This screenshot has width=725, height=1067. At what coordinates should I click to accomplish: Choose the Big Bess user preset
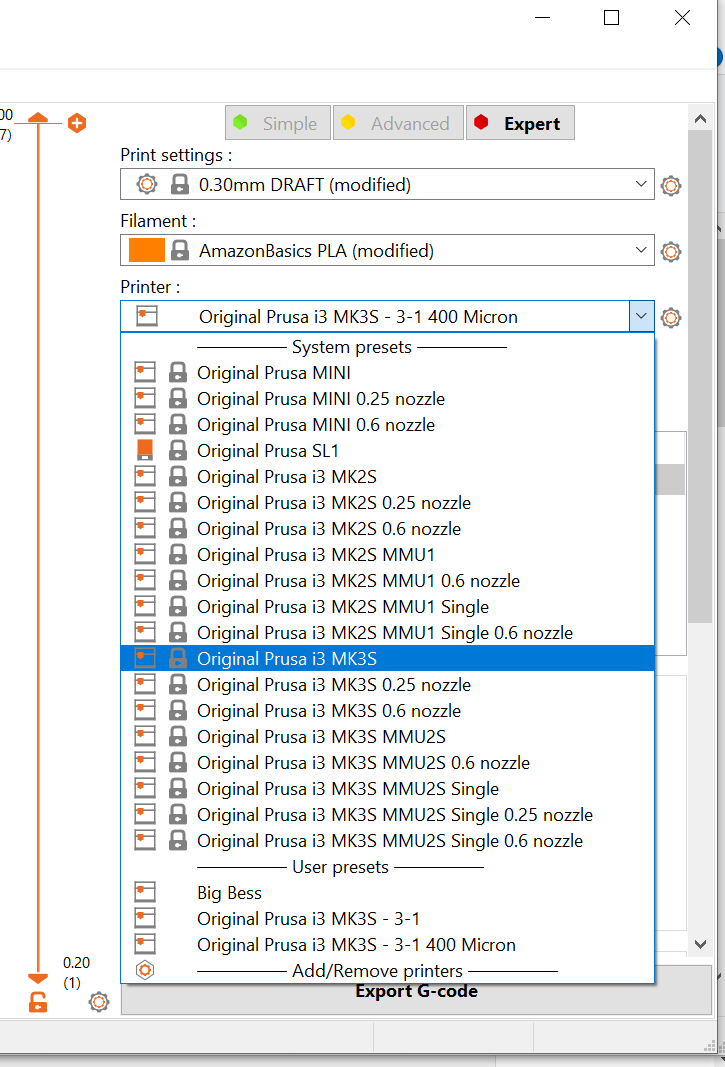coord(229,893)
